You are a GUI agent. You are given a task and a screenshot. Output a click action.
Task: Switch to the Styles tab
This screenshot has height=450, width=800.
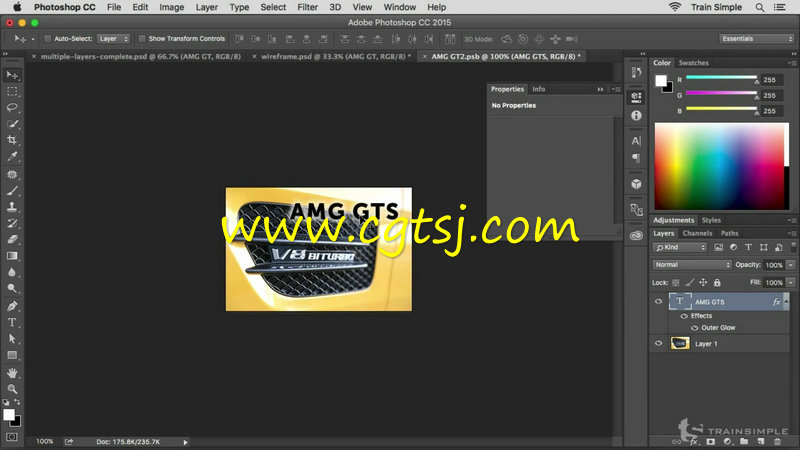click(x=711, y=220)
